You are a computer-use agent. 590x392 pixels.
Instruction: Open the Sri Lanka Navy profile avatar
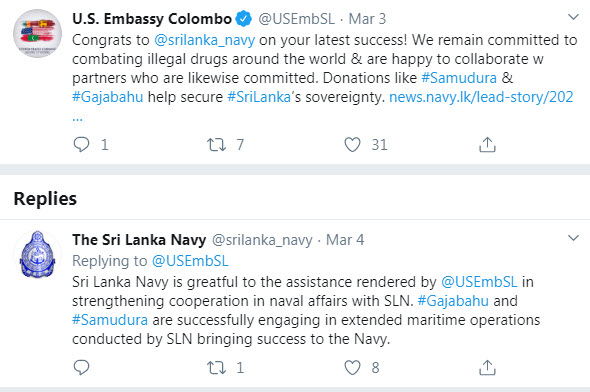(x=37, y=255)
